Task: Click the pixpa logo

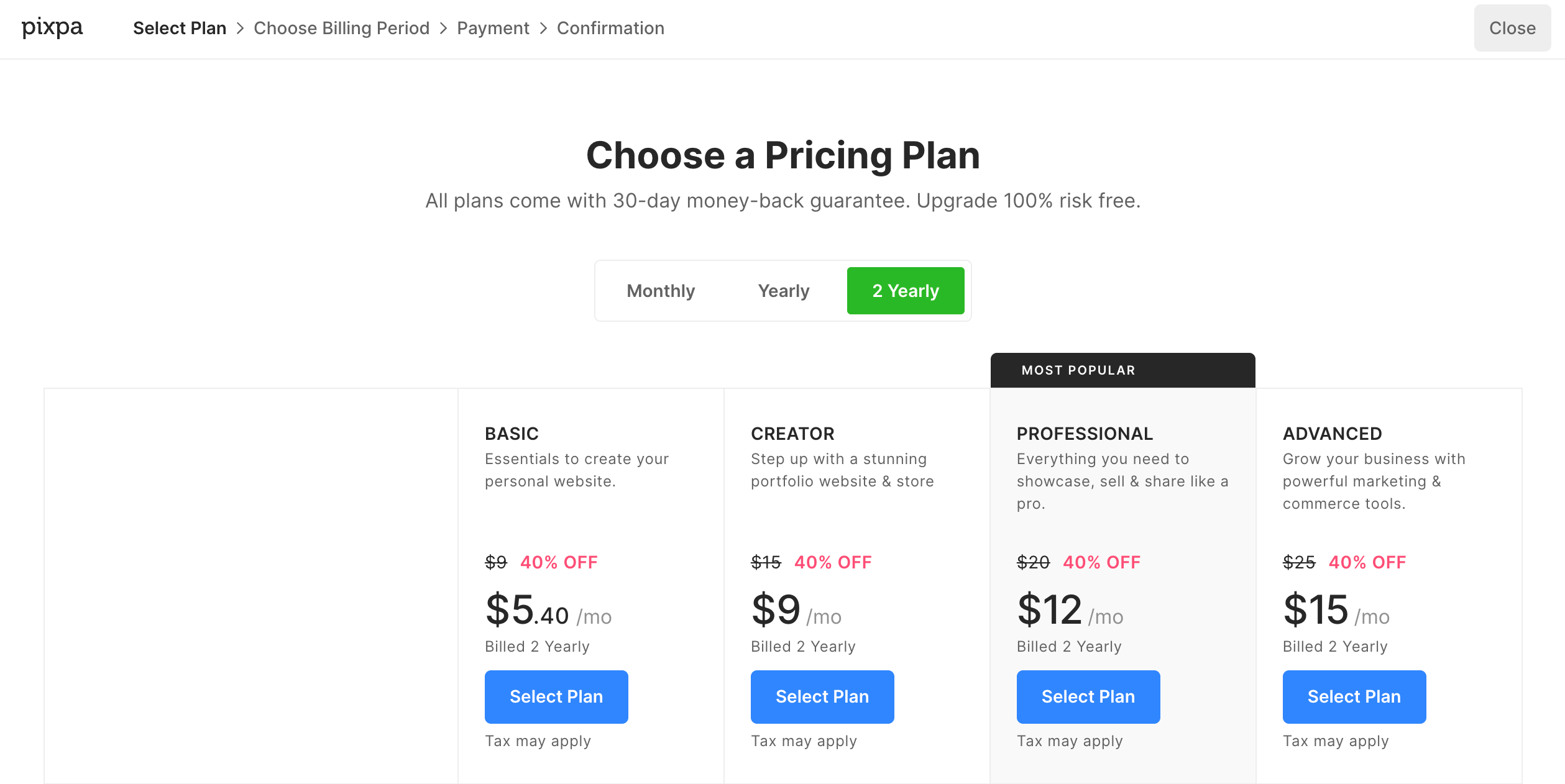Action: pyautogui.click(x=52, y=28)
